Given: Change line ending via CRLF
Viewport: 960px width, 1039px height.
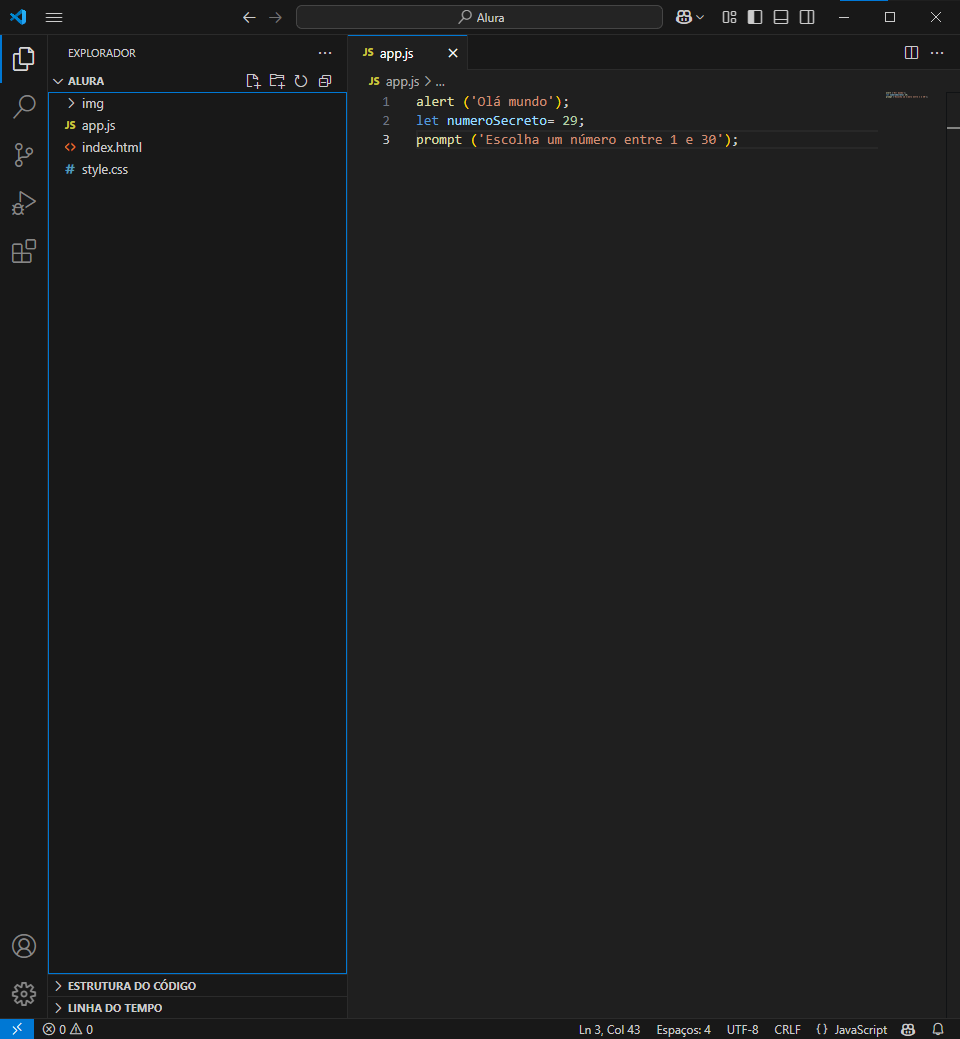Looking at the screenshot, I should [x=787, y=1029].
